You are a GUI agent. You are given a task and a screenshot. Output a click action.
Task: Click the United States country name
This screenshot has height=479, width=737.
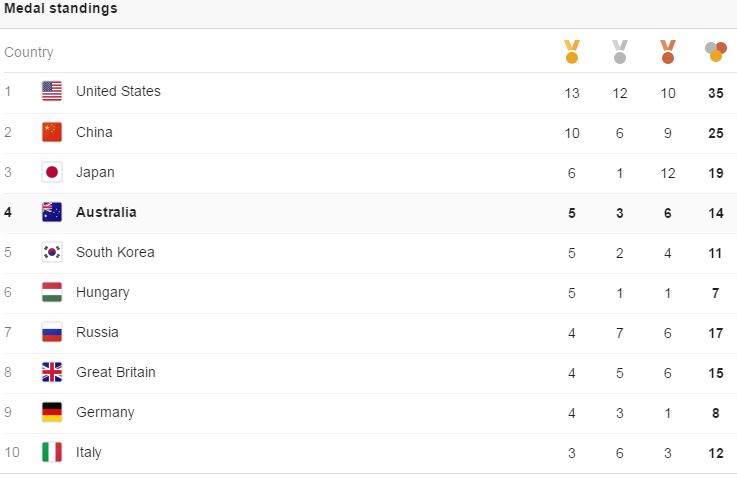pyautogui.click(x=118, y=91)
